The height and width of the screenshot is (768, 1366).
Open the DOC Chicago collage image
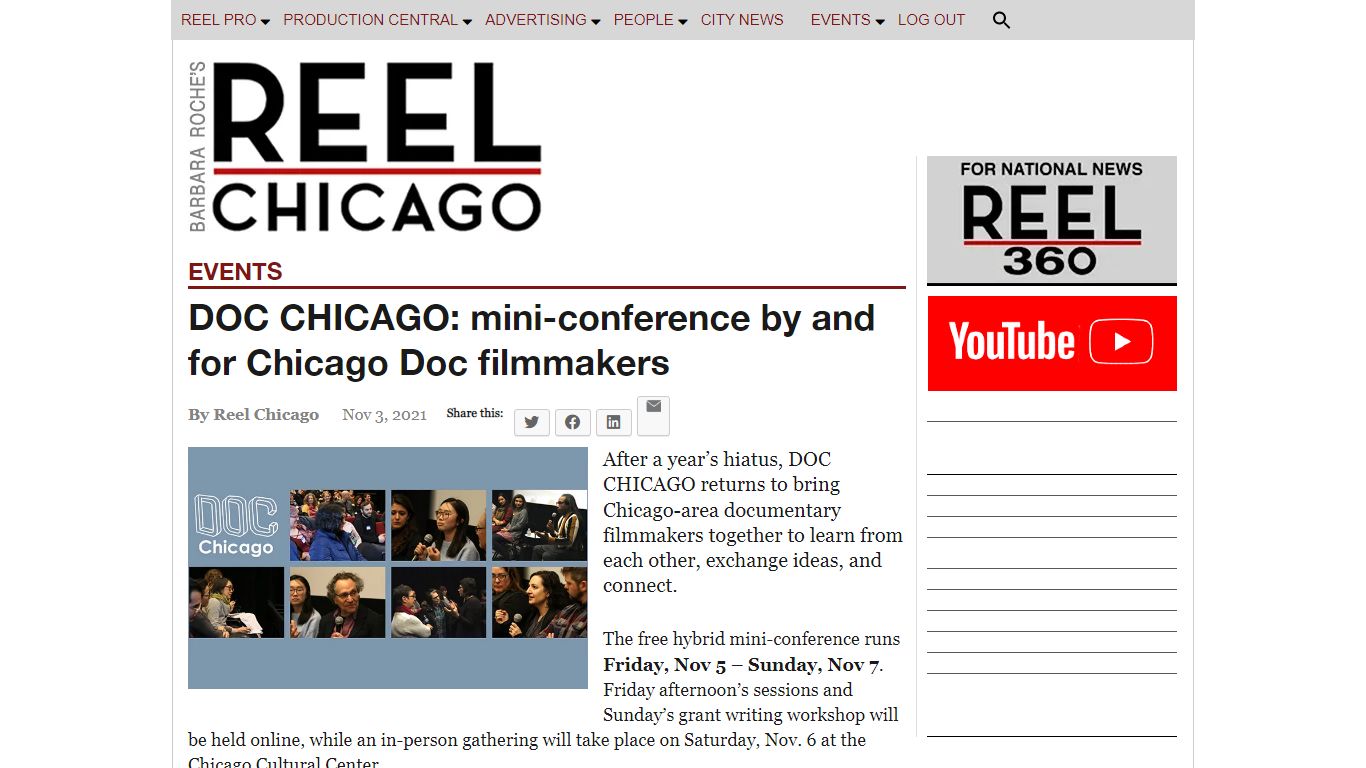[x=388, y=568]
